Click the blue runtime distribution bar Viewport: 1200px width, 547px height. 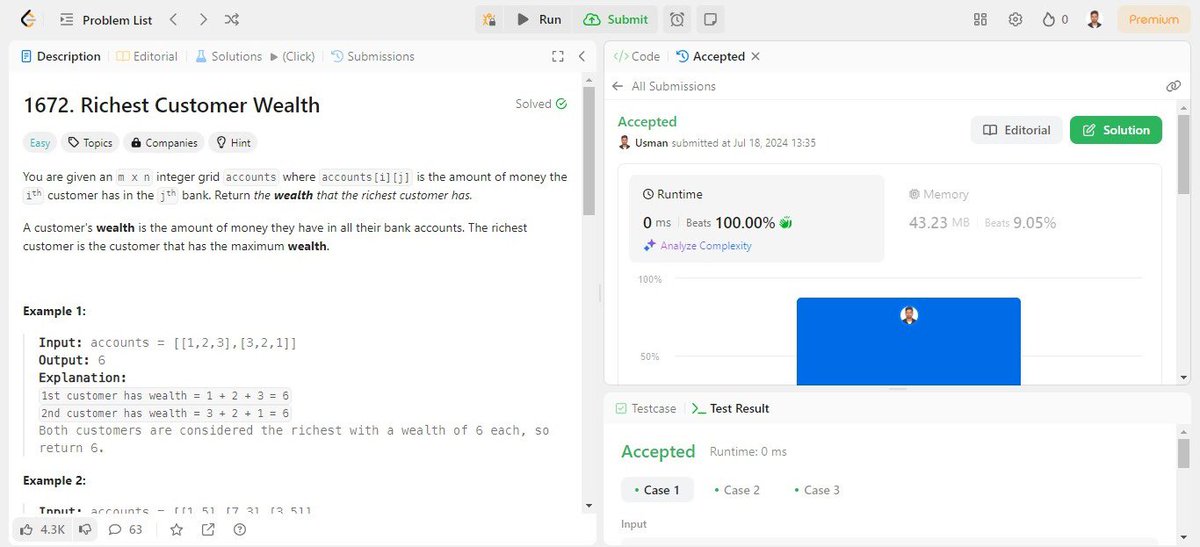tap(908, 341)
